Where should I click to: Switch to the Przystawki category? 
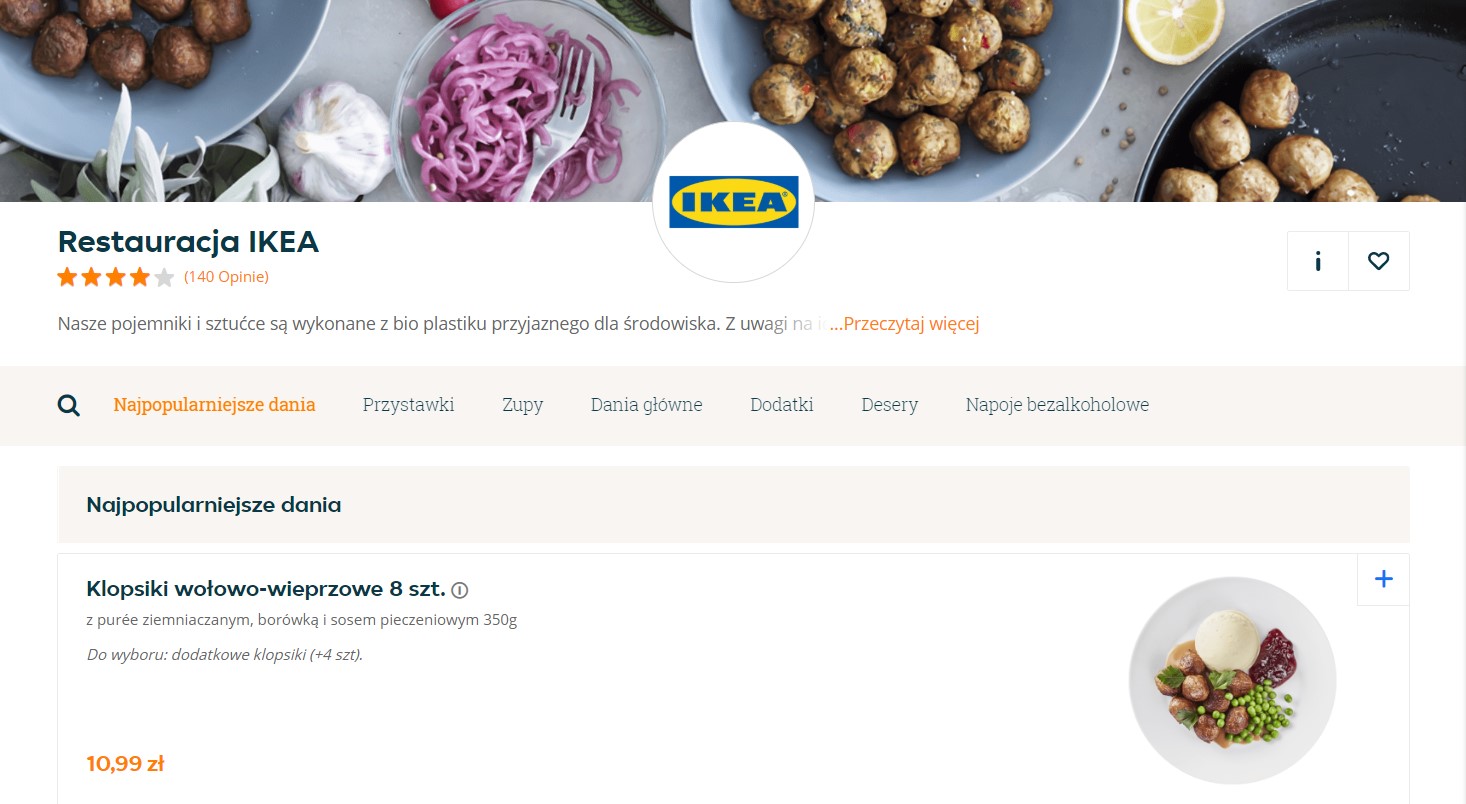pyautogui.click(x=408, y=405)
